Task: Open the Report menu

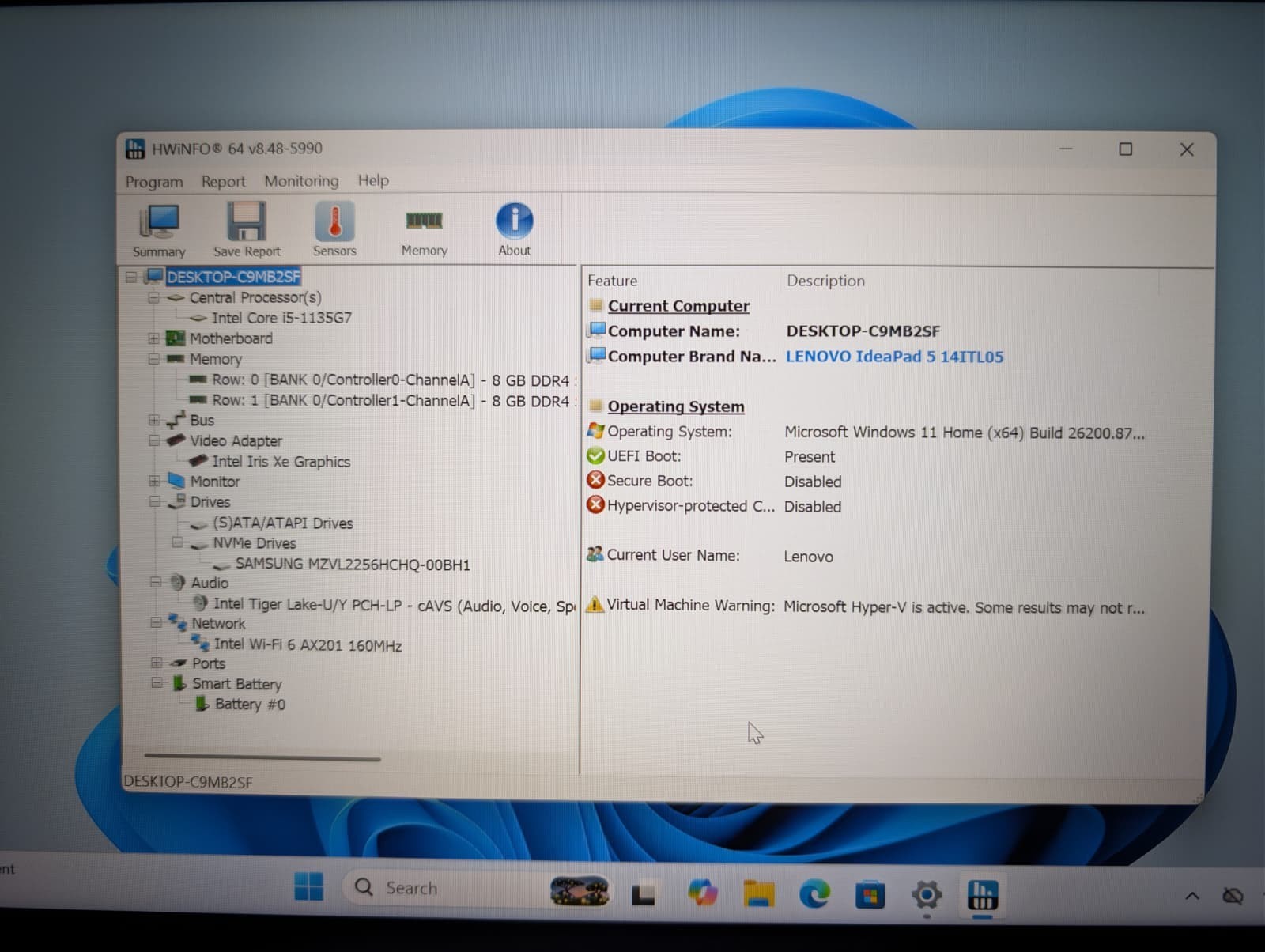Action: click(x=223, y=182)
